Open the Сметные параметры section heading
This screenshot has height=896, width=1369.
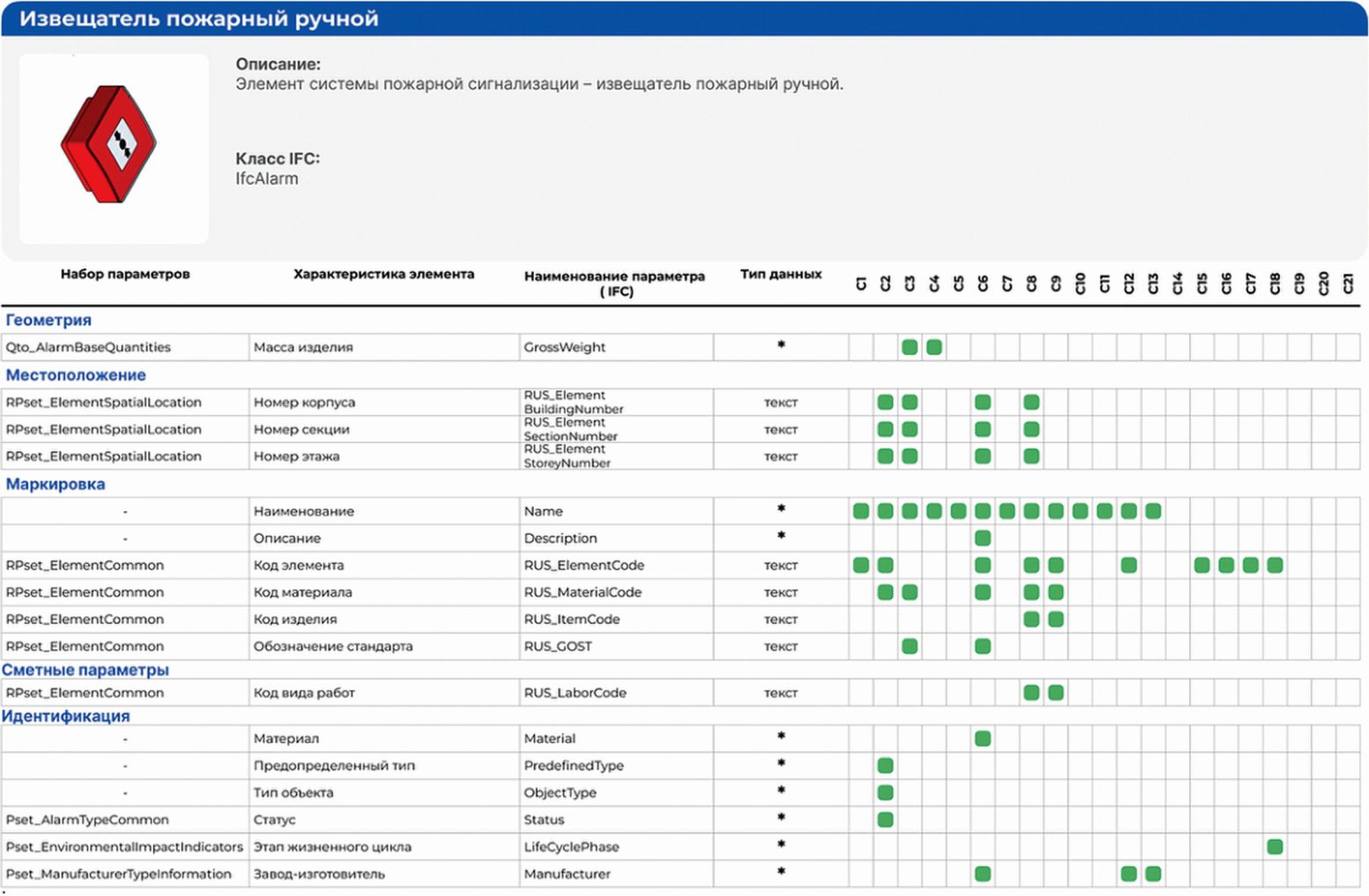85,670
